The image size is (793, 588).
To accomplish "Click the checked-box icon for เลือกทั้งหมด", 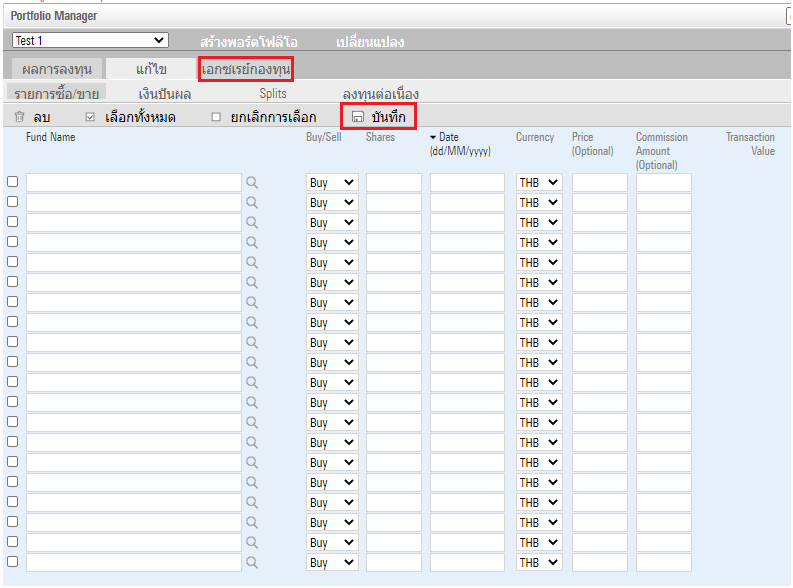I will (90, 117).
